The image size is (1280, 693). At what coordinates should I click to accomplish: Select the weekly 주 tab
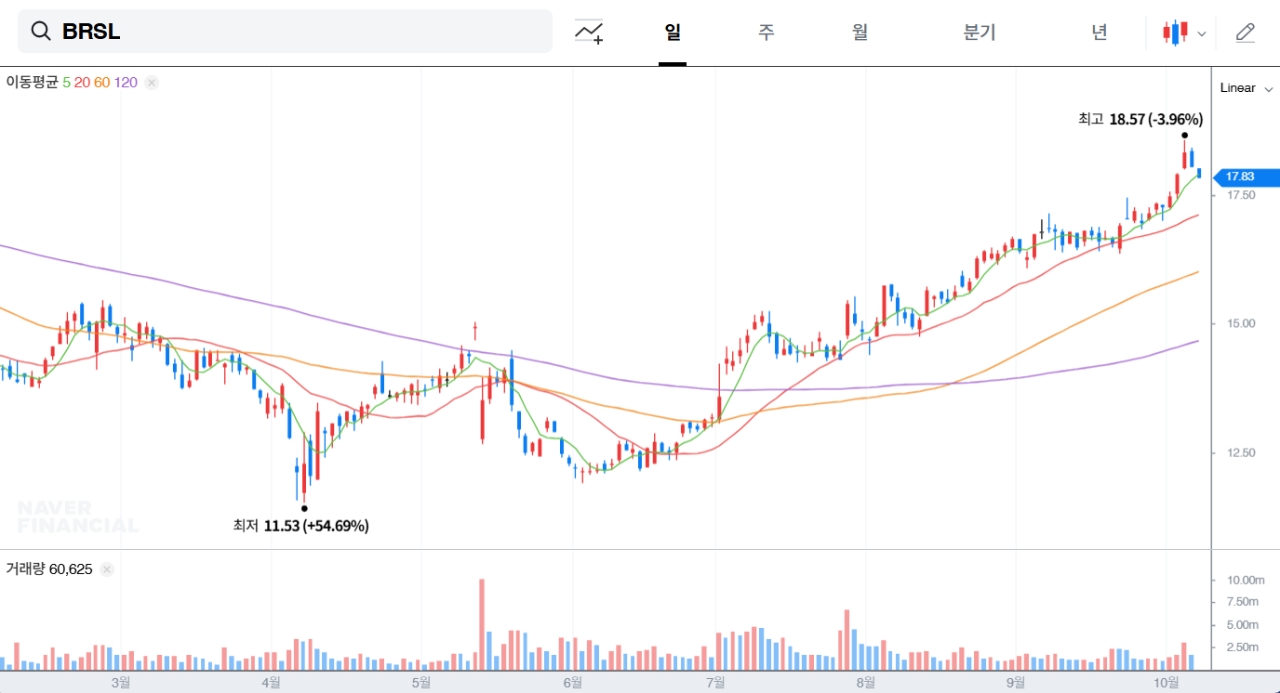tap(766, 32)
